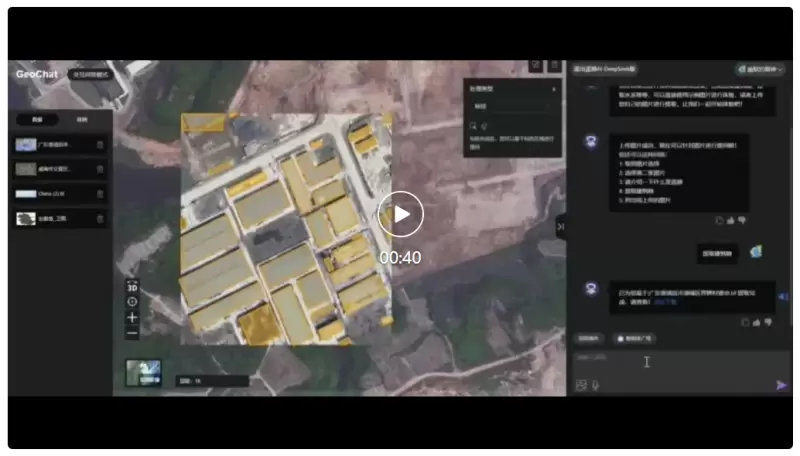Reset map orientation with compass icon
Screen dimensions: 800x456
click(132, 301)
